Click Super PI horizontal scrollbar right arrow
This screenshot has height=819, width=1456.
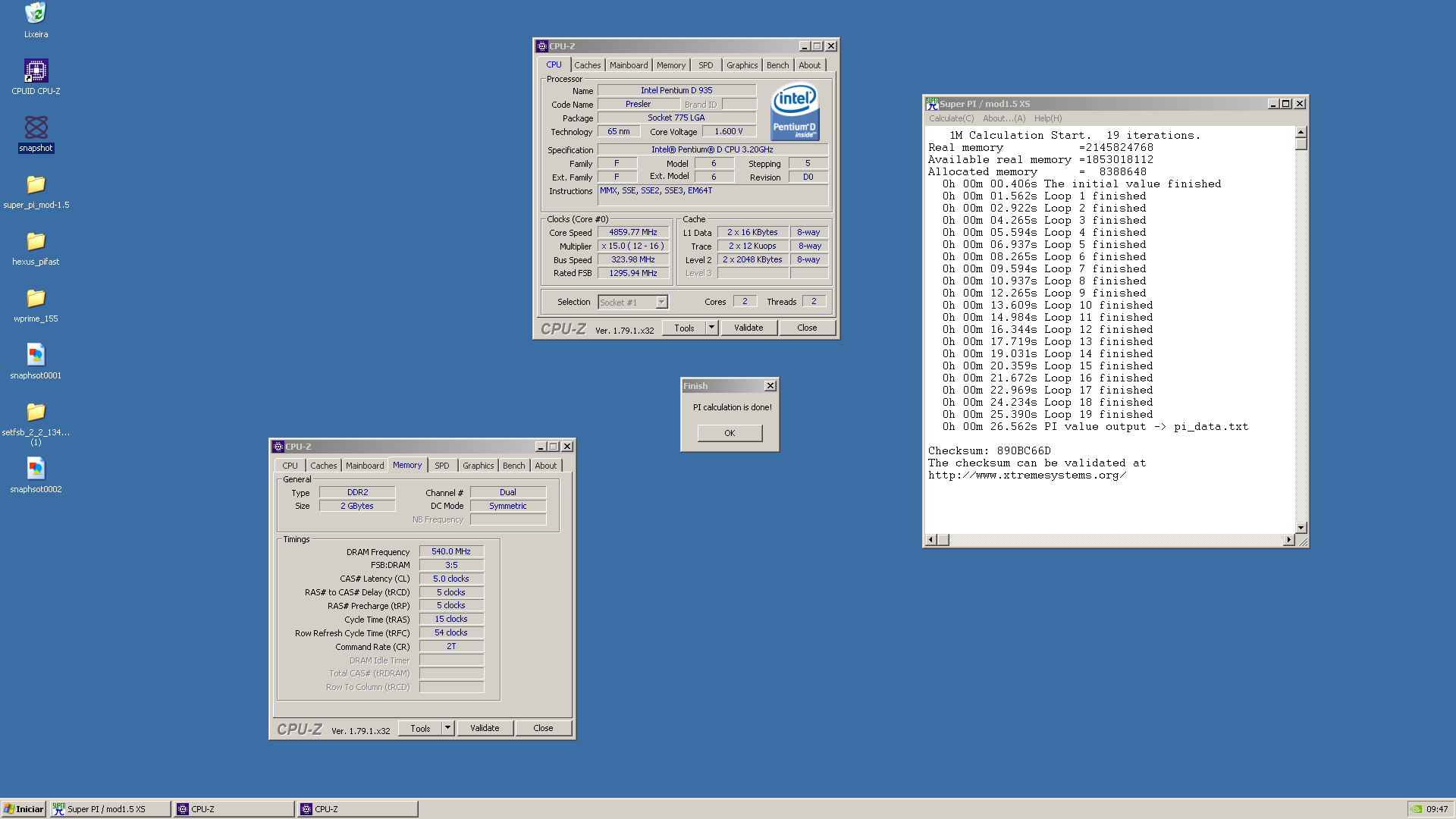pyautogui.click(x=1288, y=540)
